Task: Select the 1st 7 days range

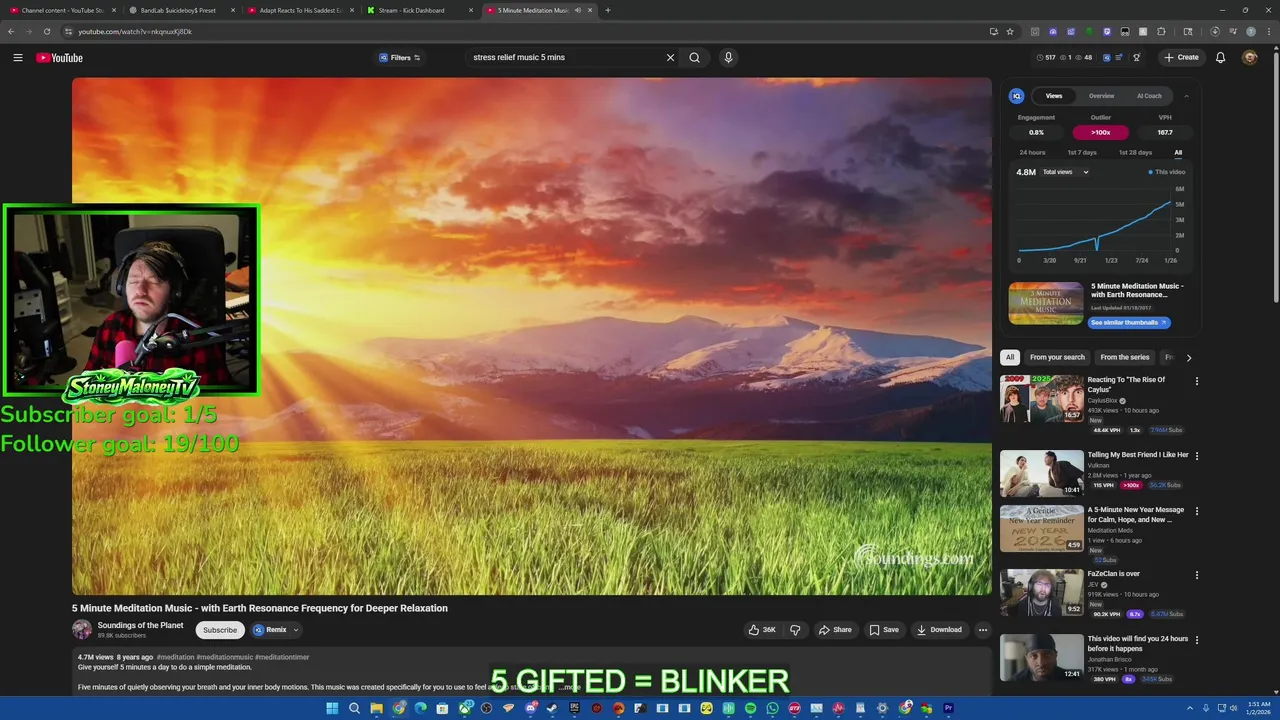Action: pyautogui.click(x=1082, y=152)
